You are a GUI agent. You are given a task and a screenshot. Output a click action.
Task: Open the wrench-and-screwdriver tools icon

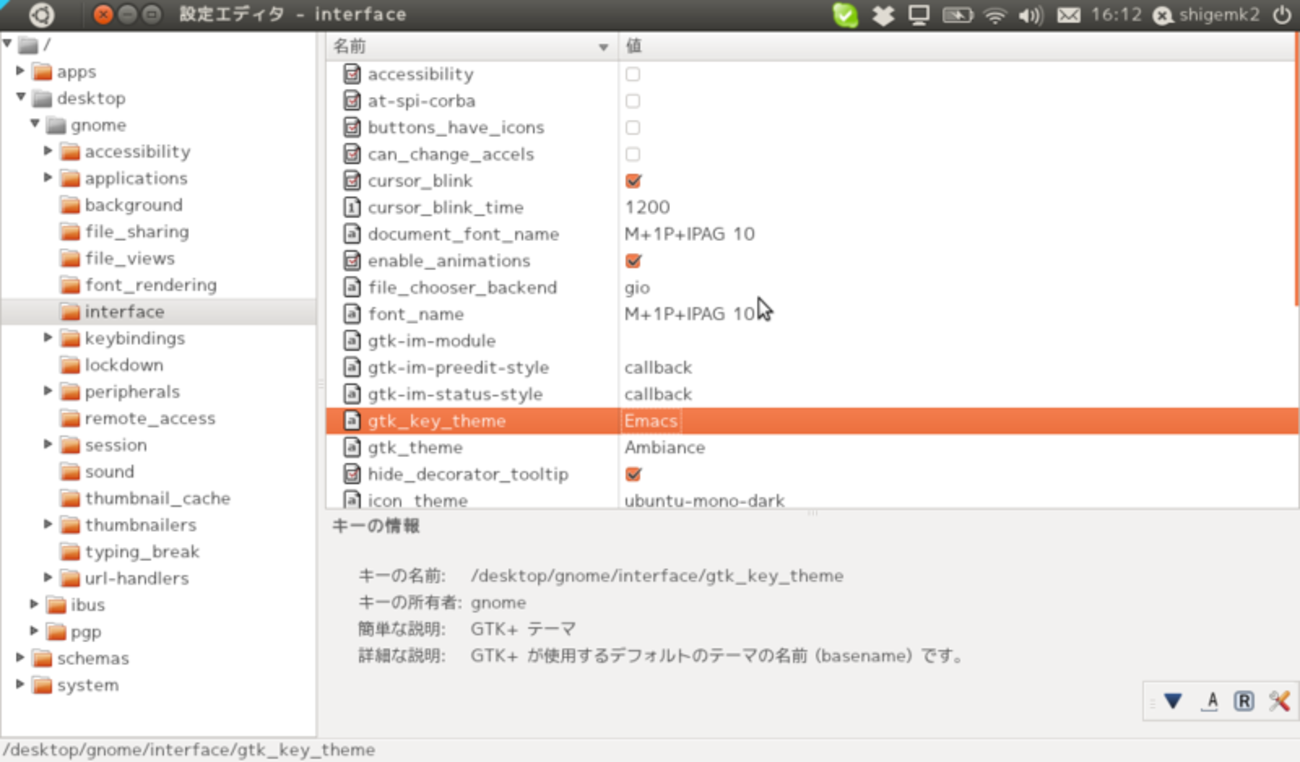(1279, 701)
